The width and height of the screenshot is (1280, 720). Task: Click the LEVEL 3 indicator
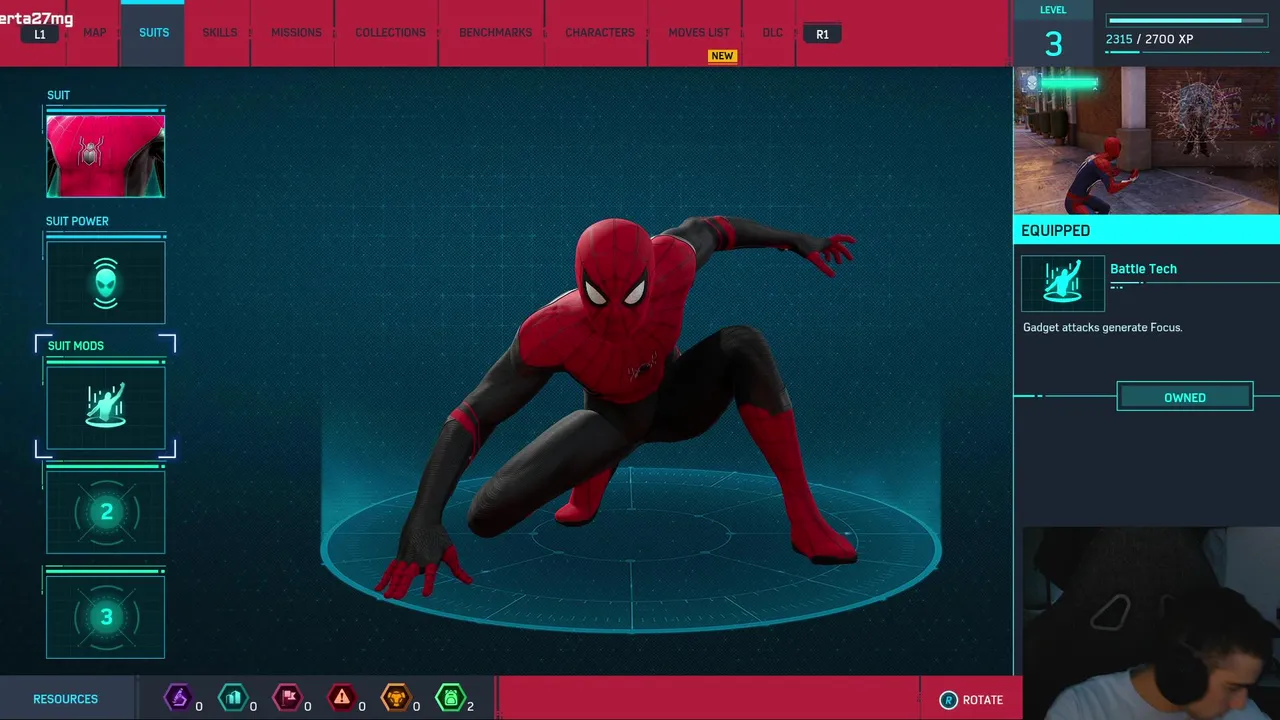[x=1053, y=35]
